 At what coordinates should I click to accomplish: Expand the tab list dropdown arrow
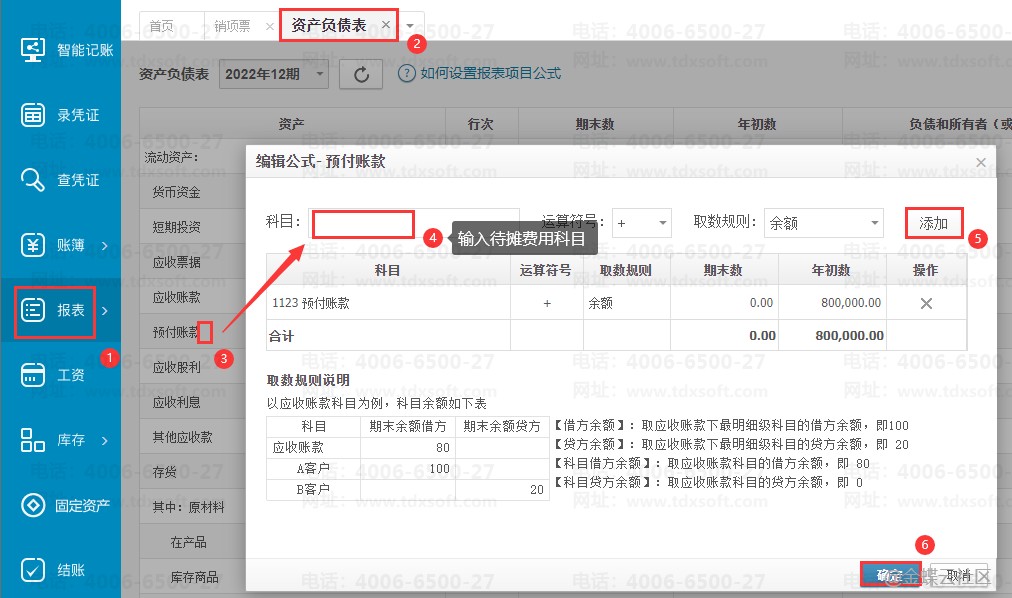click(411, 26)
